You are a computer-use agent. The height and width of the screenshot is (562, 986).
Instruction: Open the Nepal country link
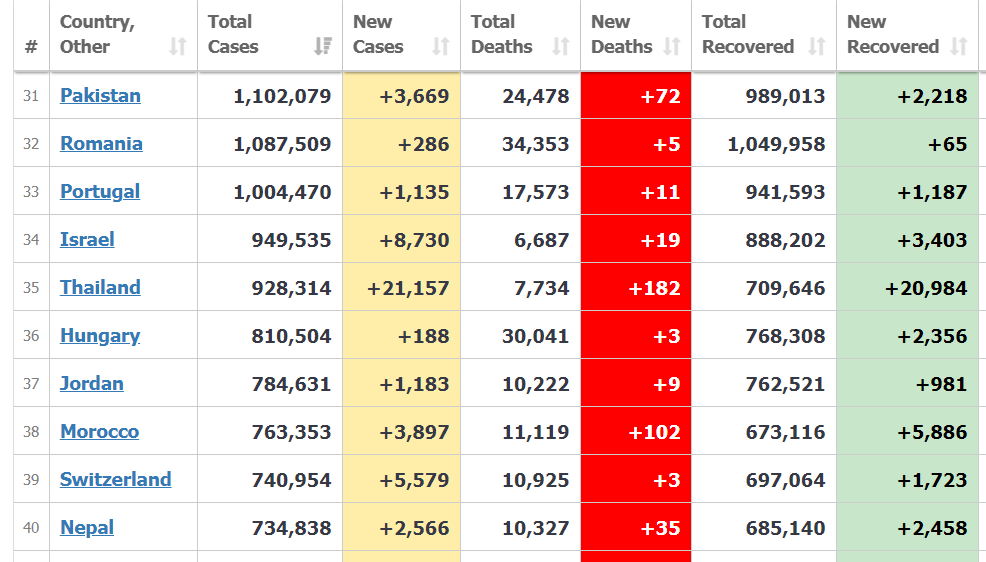click(87, 527)
